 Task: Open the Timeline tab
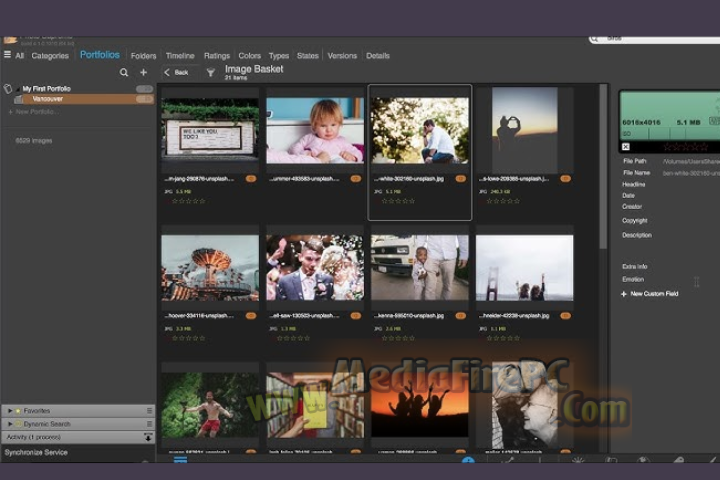click(180, 56)
